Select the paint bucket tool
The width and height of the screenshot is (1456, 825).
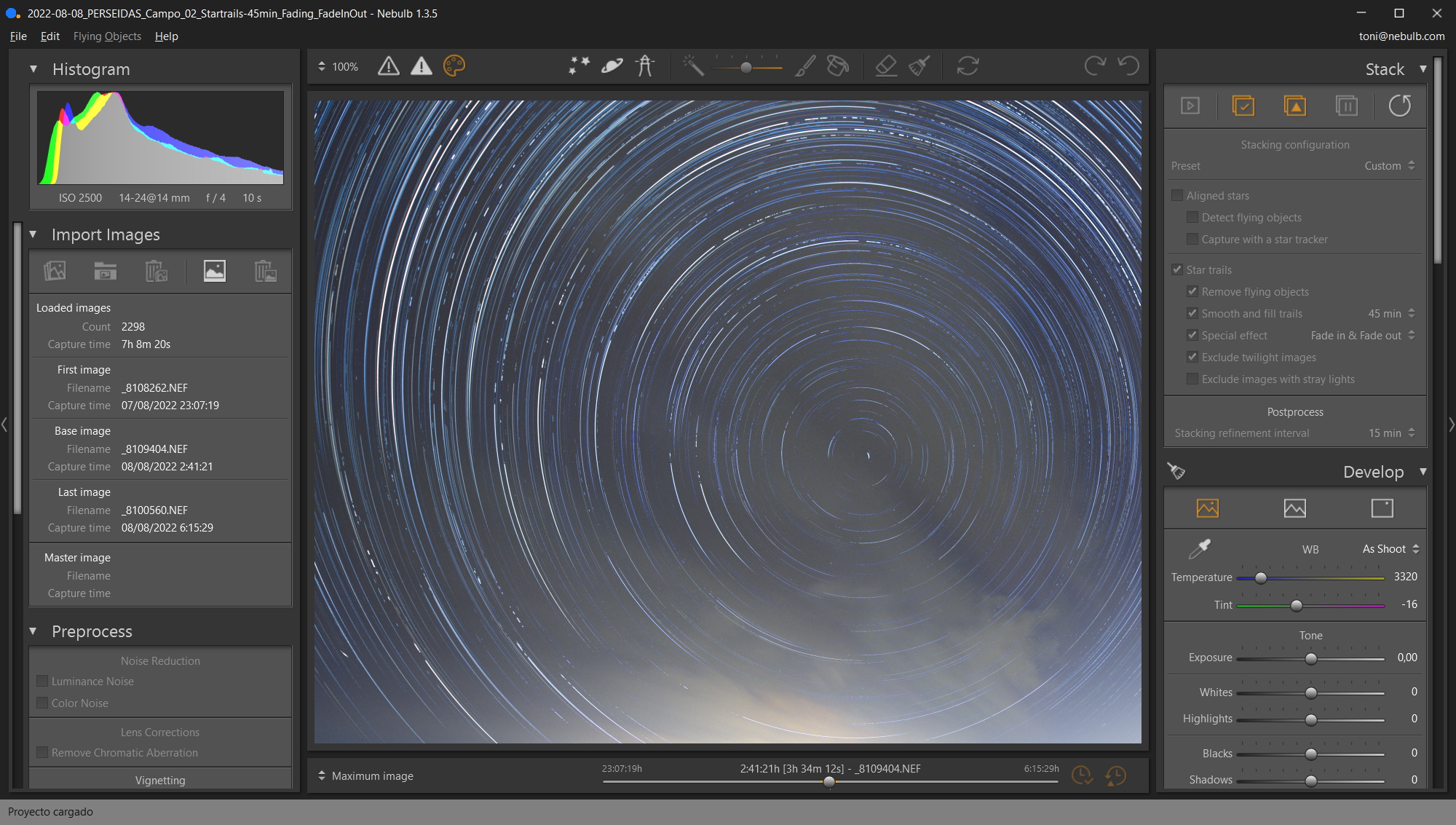838,66
